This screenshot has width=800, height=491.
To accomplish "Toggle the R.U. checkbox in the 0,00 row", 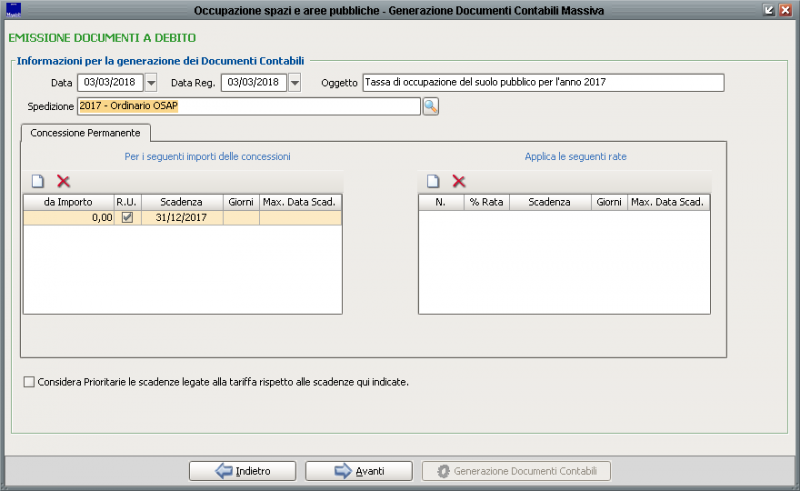I will 127,217.
